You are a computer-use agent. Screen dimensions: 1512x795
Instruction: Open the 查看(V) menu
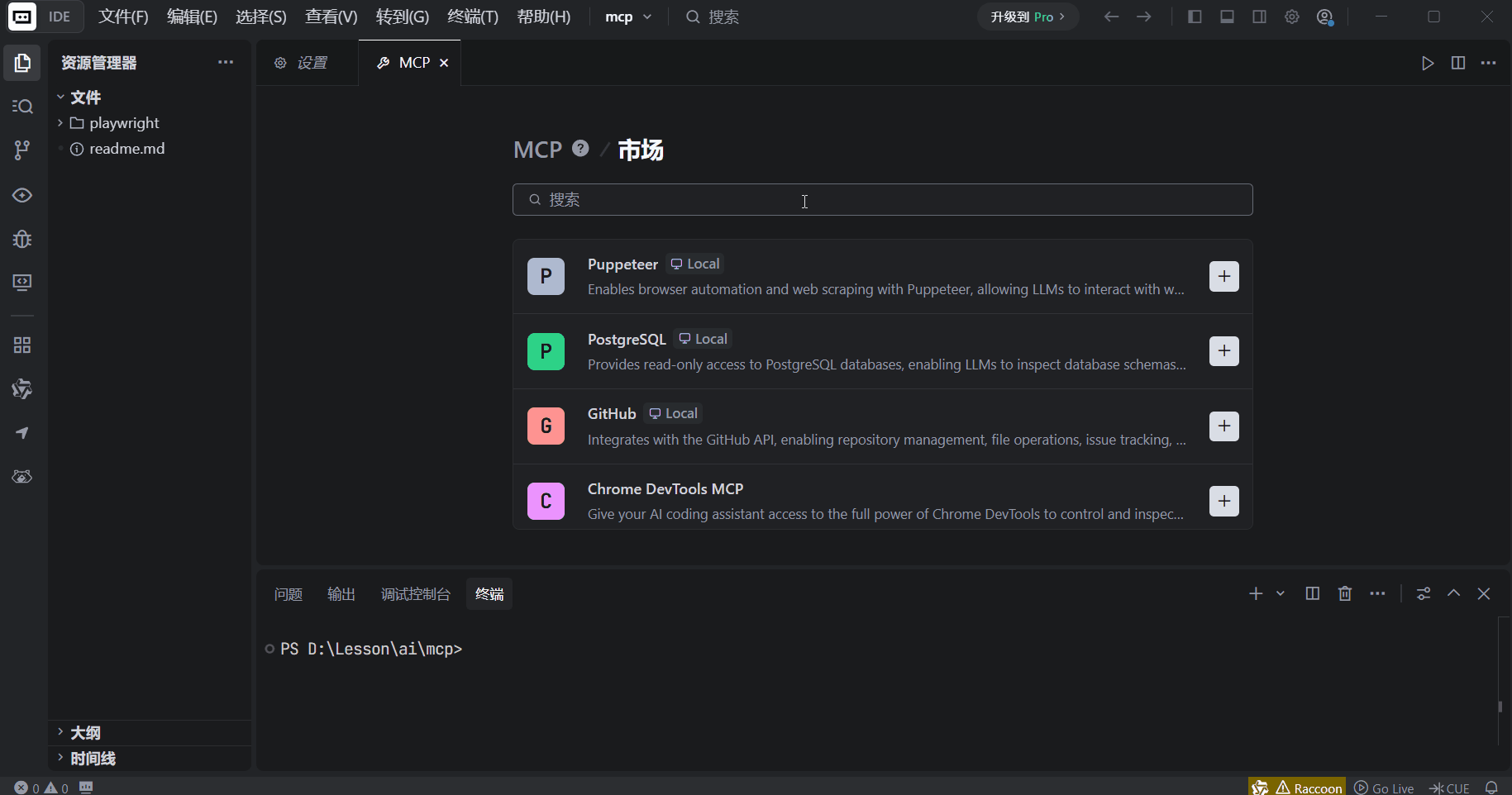coord(331,17)
